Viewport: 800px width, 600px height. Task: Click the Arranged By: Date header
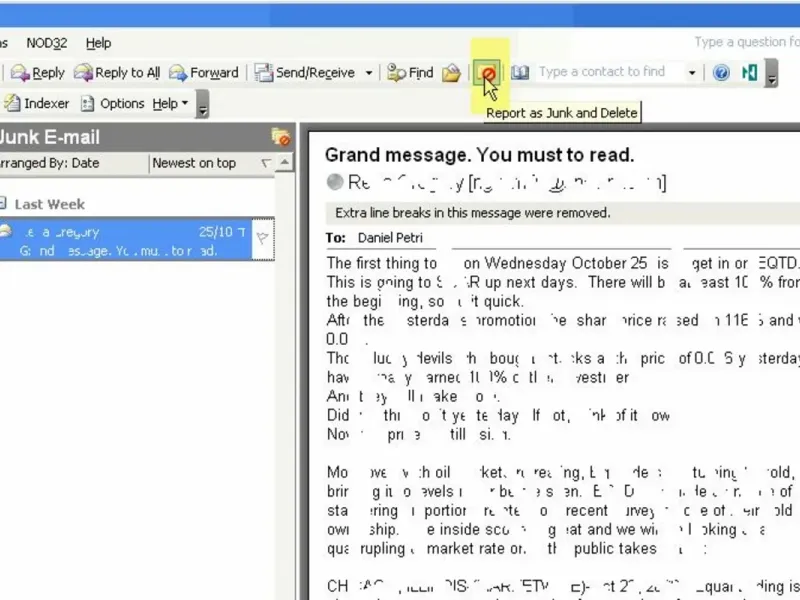coord(74,163)
